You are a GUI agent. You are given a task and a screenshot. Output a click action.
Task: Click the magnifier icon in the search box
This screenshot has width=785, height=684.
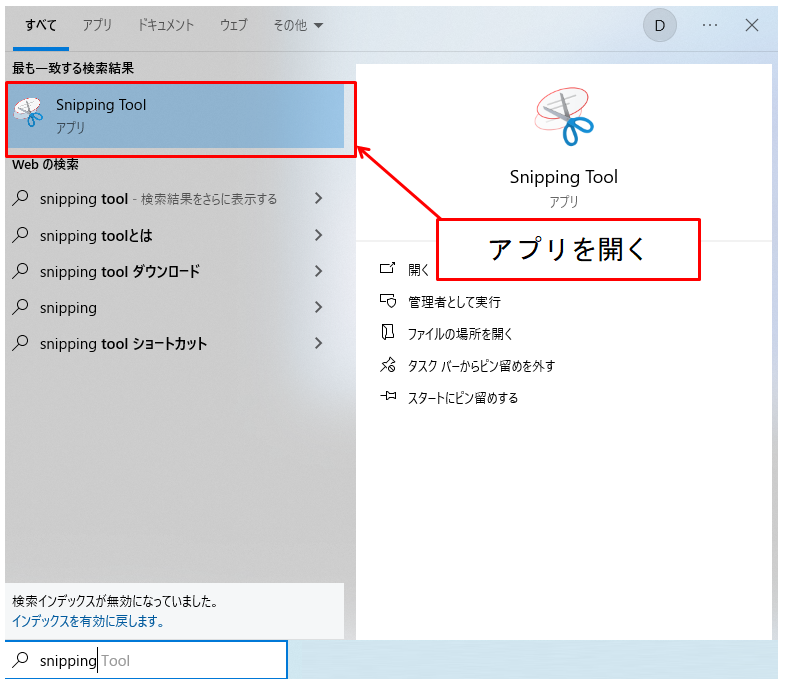click(21, 660)
